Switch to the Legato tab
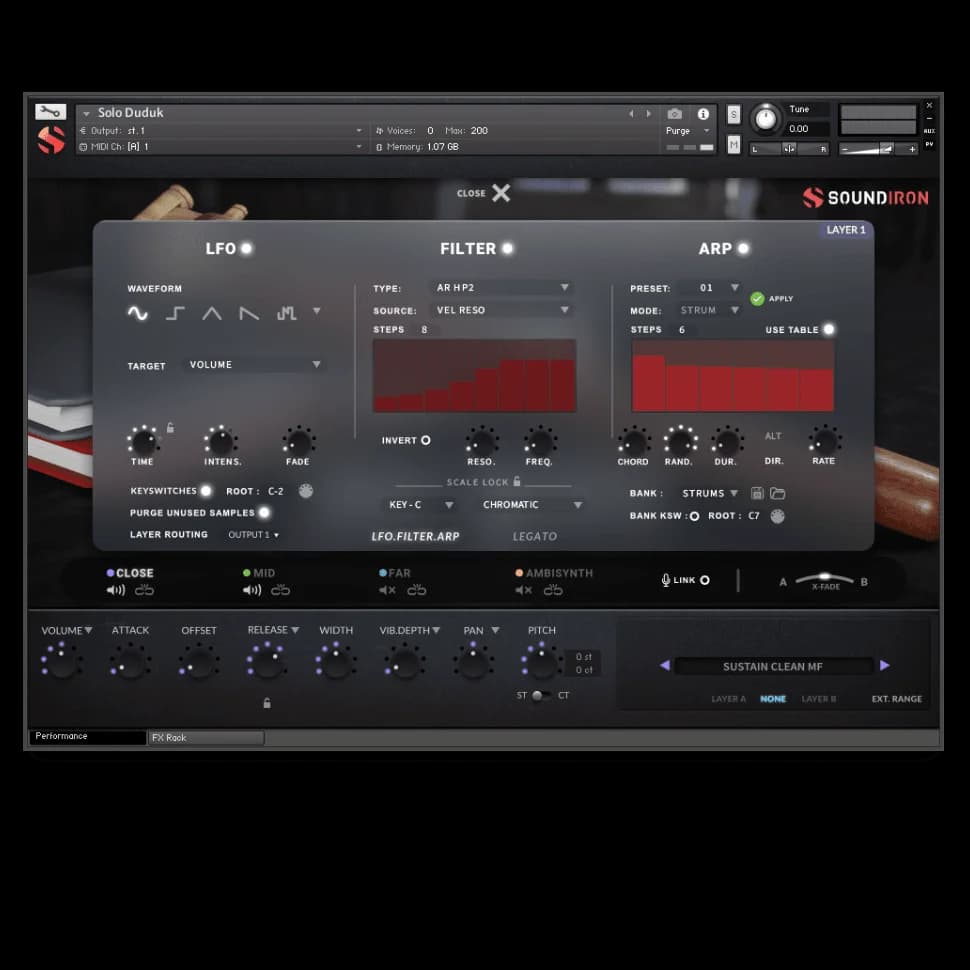The image size is (970, 970). (535, 536)
